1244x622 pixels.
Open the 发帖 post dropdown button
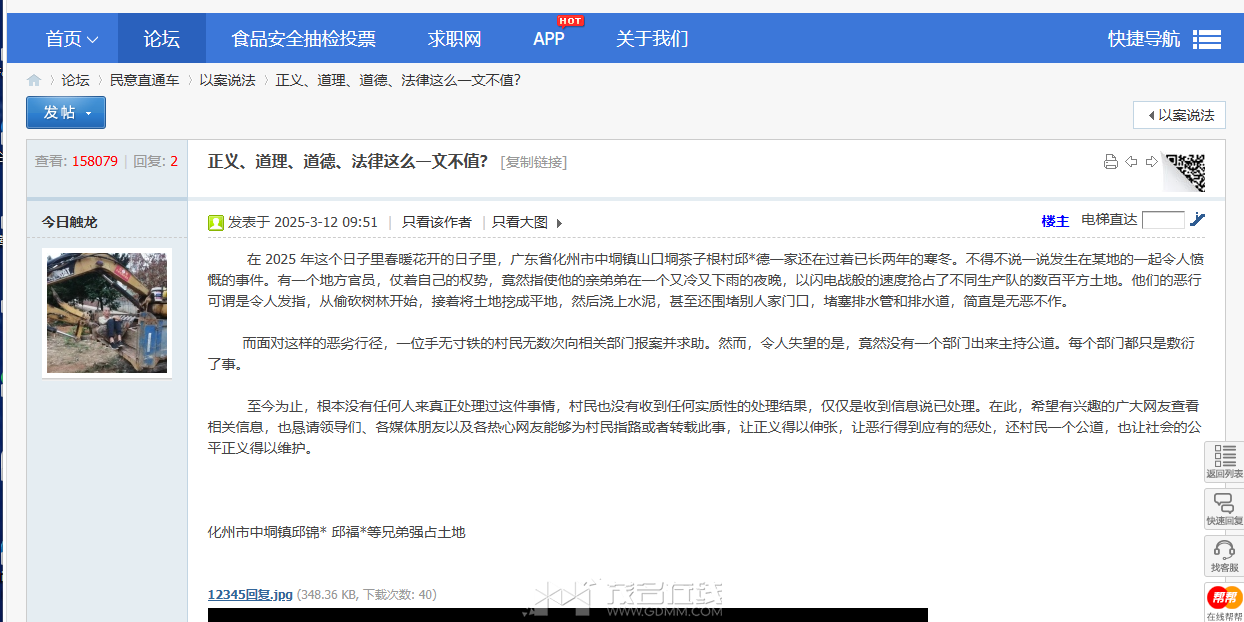(x=66, y=113)
